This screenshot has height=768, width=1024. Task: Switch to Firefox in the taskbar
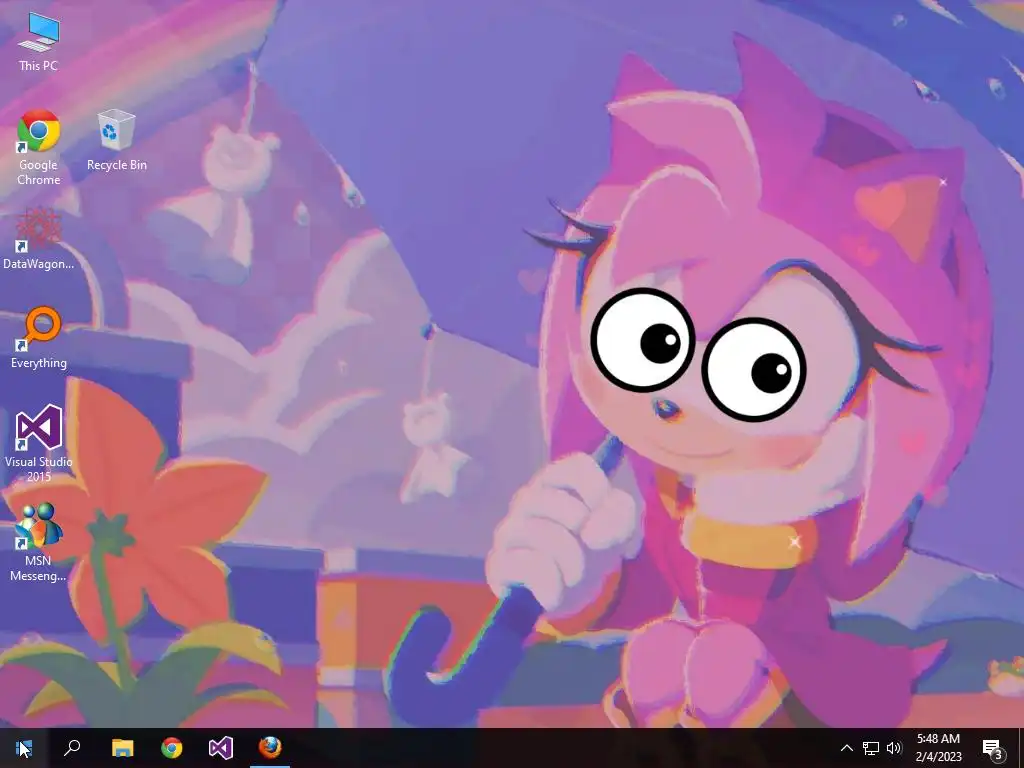click(x=270, y=748)
